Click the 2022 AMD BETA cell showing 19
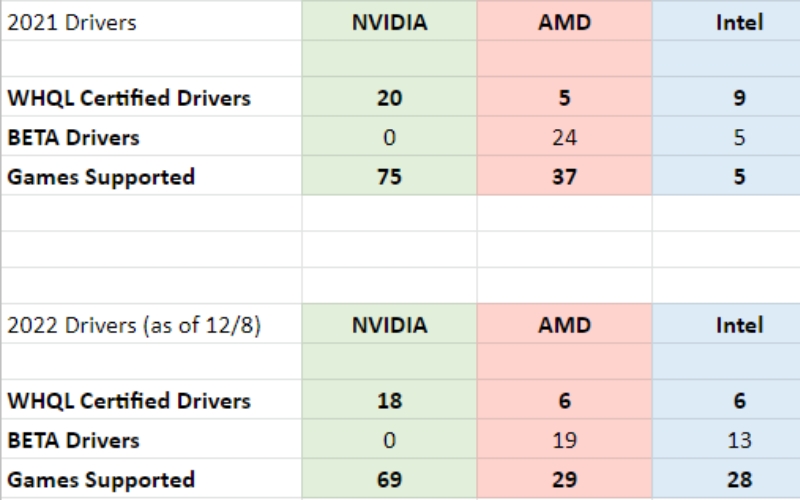800x500 pixels. [564, 440]
